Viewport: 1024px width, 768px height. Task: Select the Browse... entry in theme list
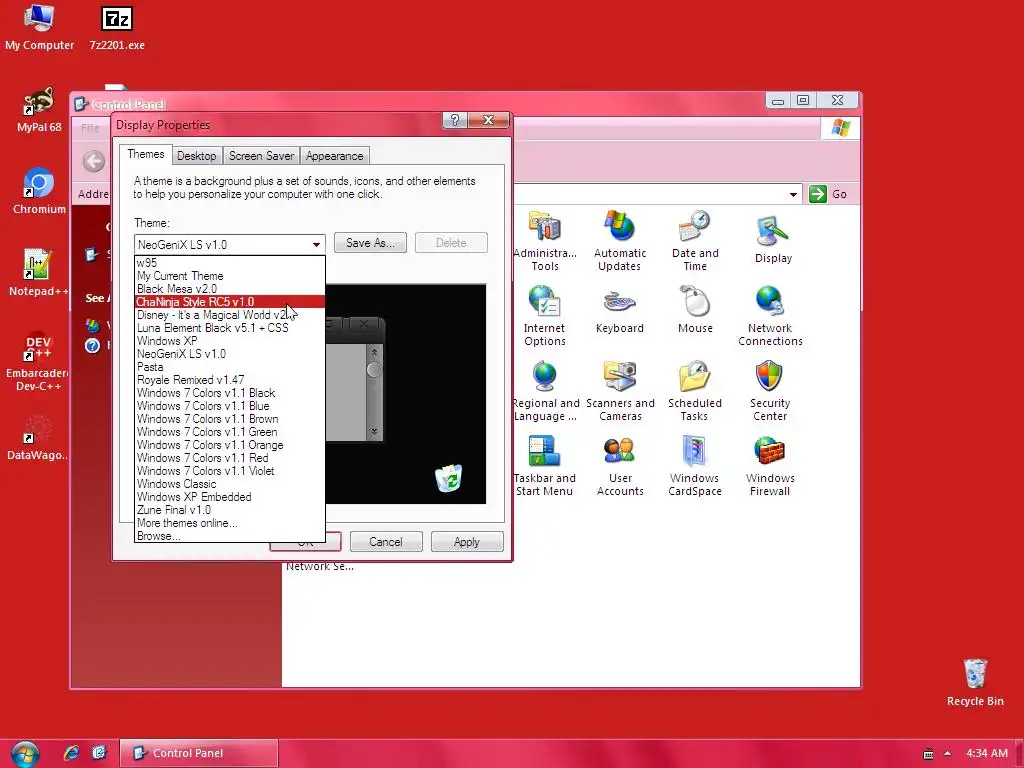[229, 536]
